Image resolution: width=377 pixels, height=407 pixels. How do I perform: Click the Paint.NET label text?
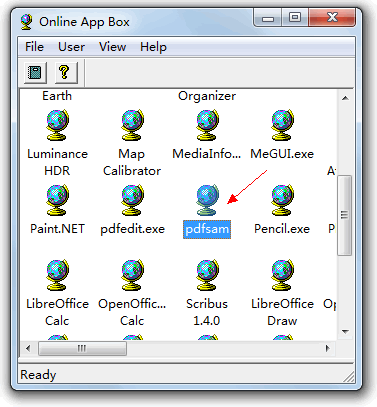point(57,229)
